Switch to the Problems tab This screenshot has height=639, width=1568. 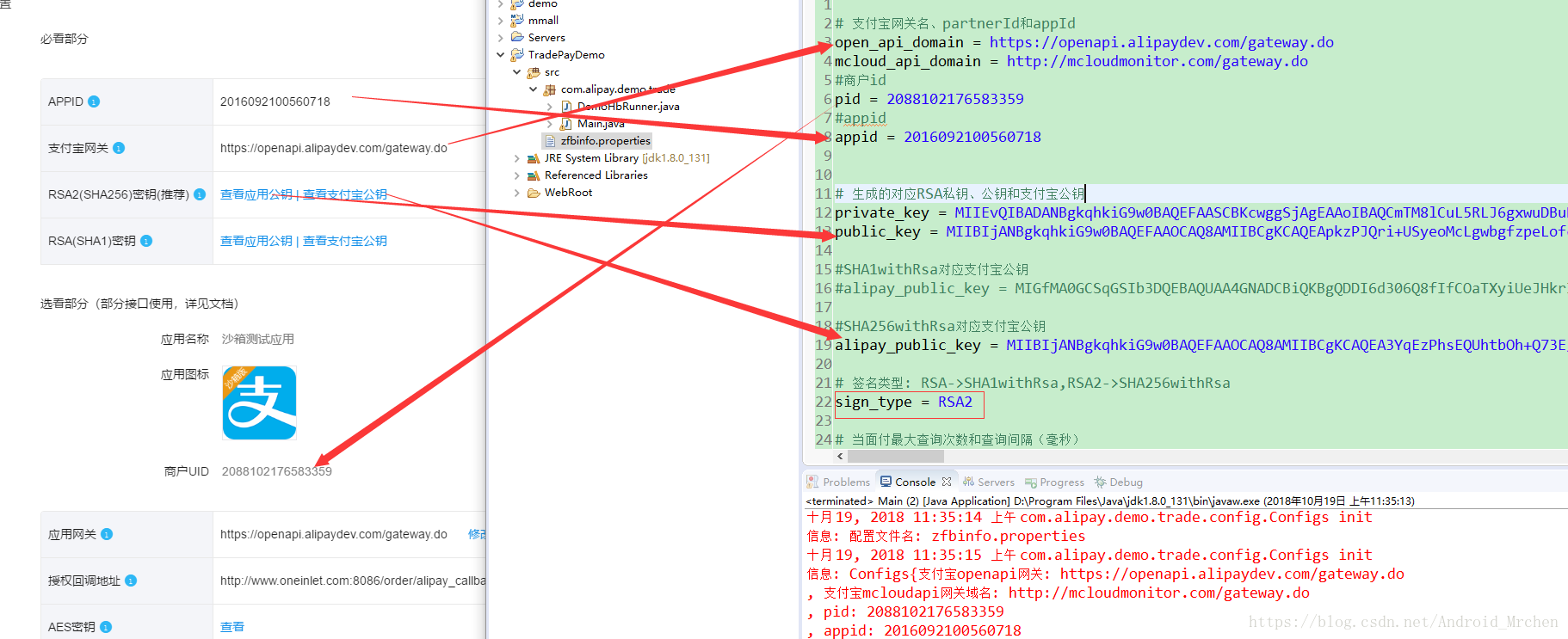pyautogui.click(x=838, y=482)
